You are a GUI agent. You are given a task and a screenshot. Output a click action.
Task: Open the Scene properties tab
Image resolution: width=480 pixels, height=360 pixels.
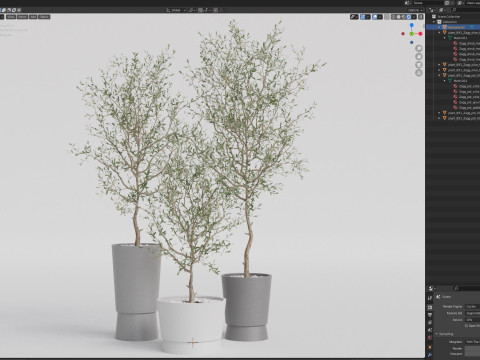[x=430, y=330]
